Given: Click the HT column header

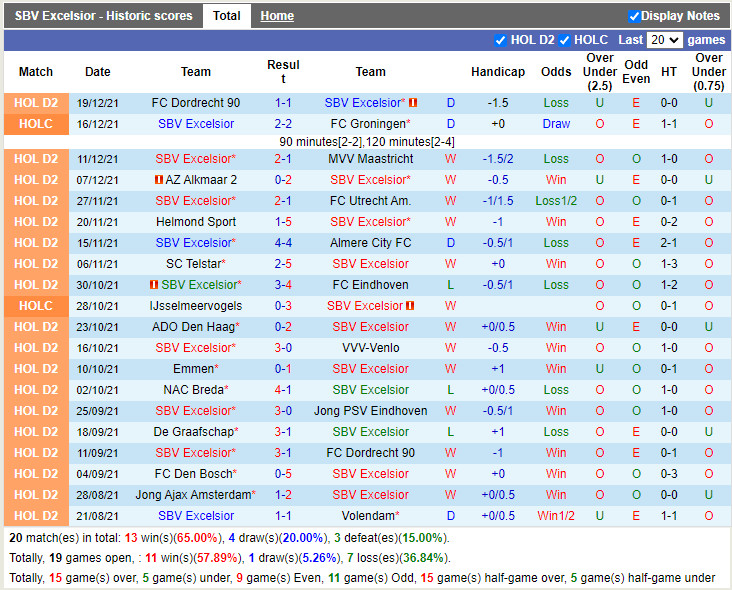Looking at the screenshot, I should [669, 72].
